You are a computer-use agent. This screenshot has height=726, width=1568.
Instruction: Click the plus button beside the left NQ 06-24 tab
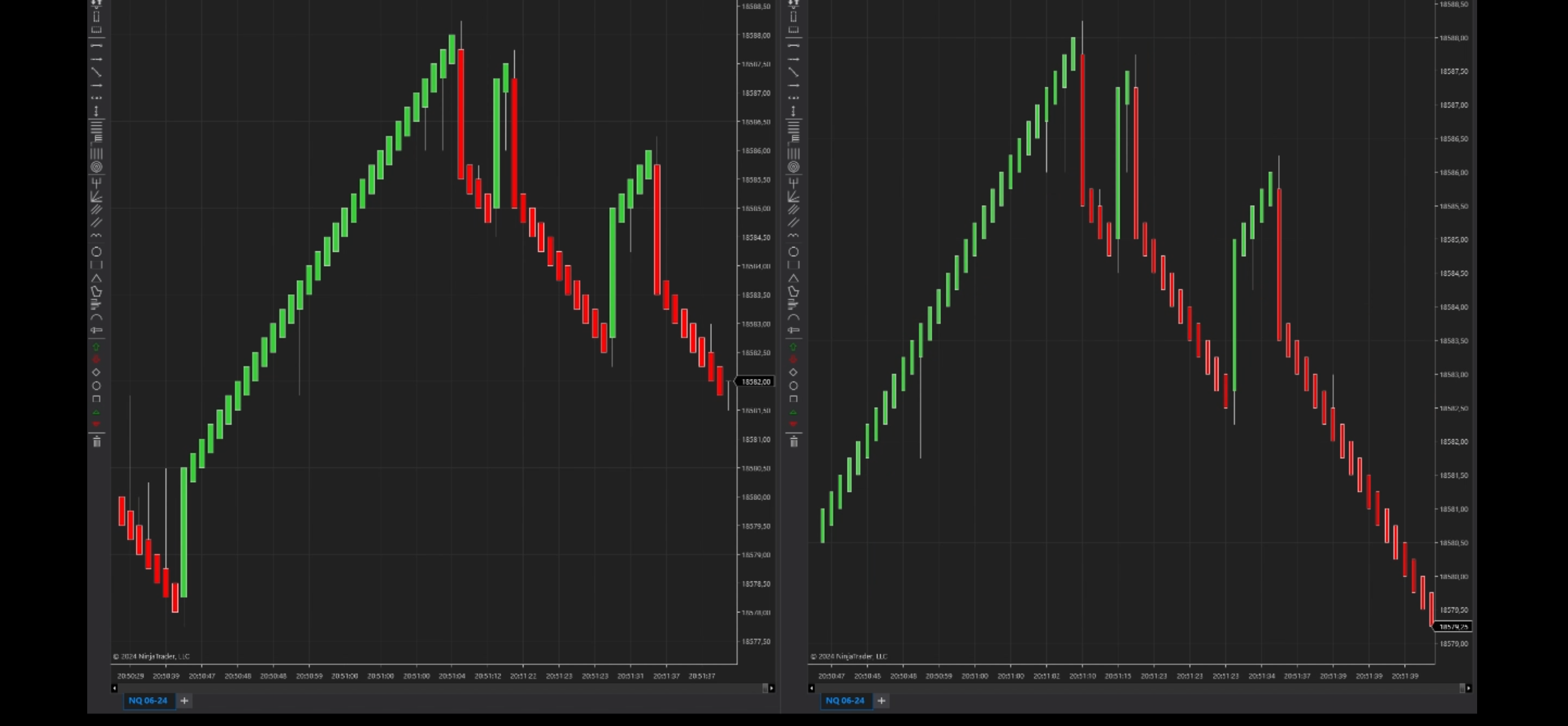point(184,701)
